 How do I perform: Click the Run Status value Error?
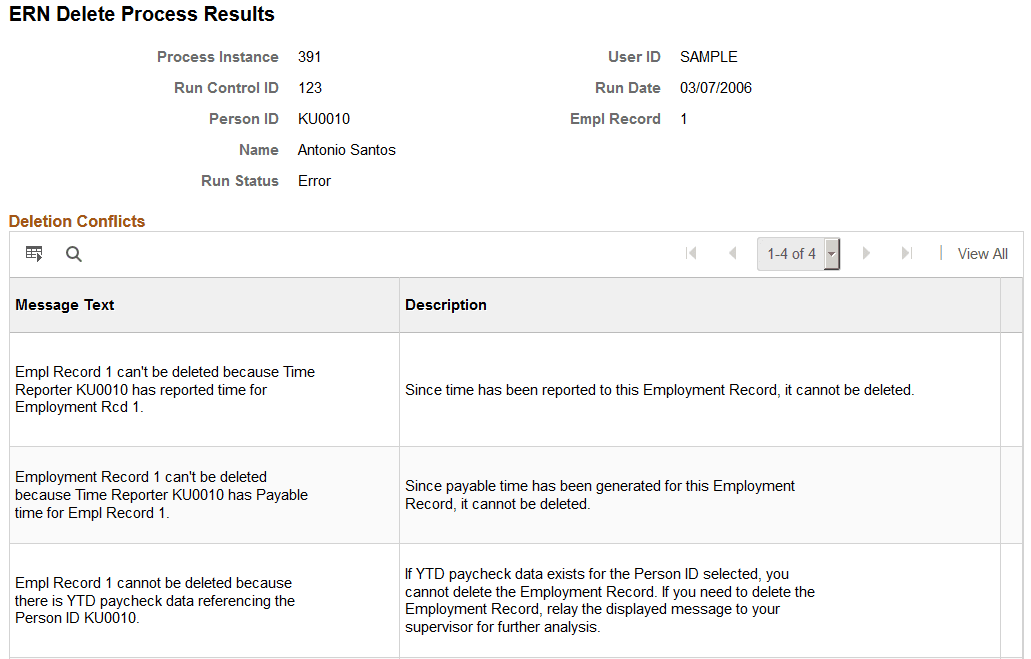(x=314, y=180)
